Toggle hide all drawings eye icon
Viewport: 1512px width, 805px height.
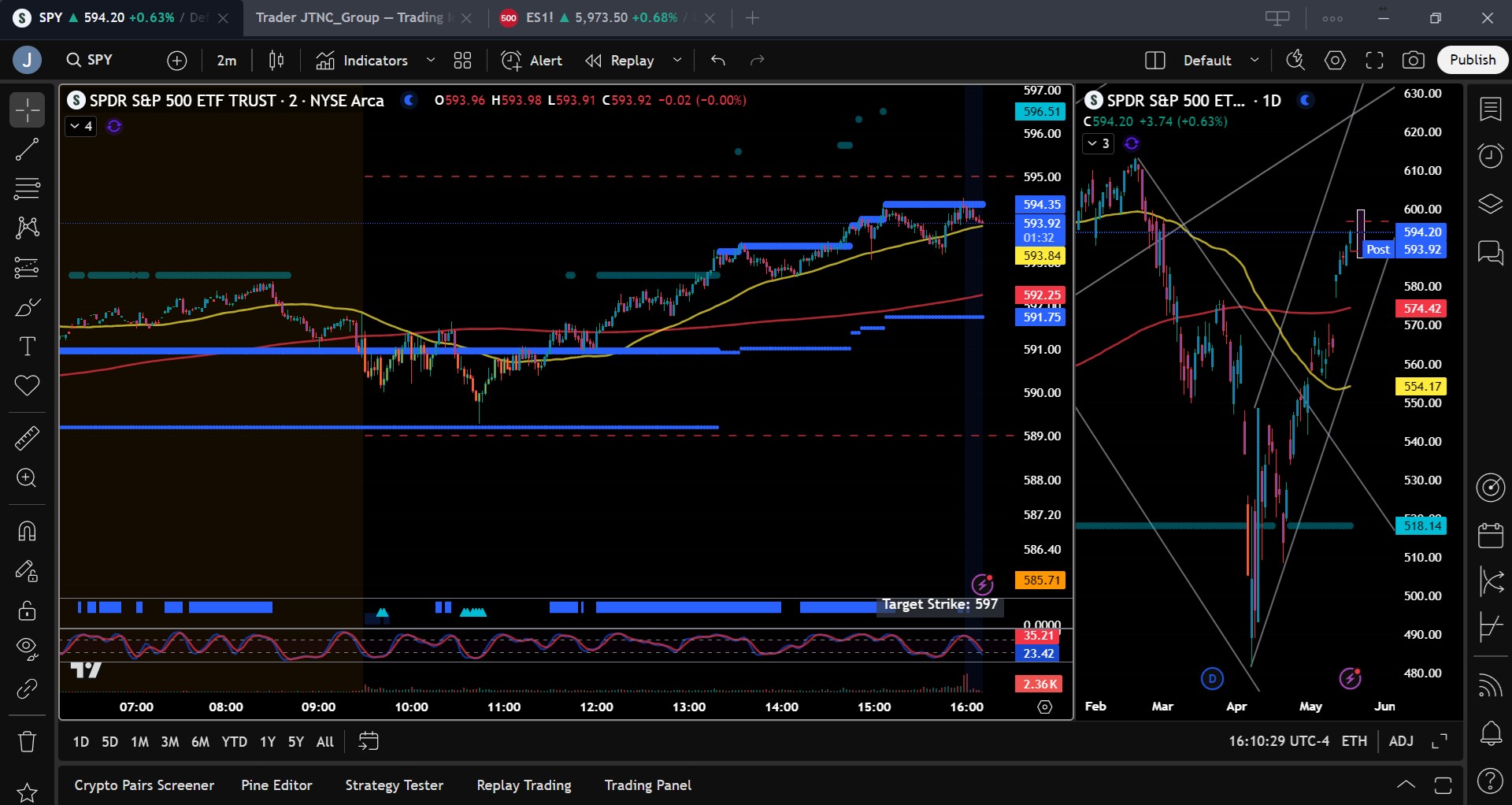(x=27, y=649)
